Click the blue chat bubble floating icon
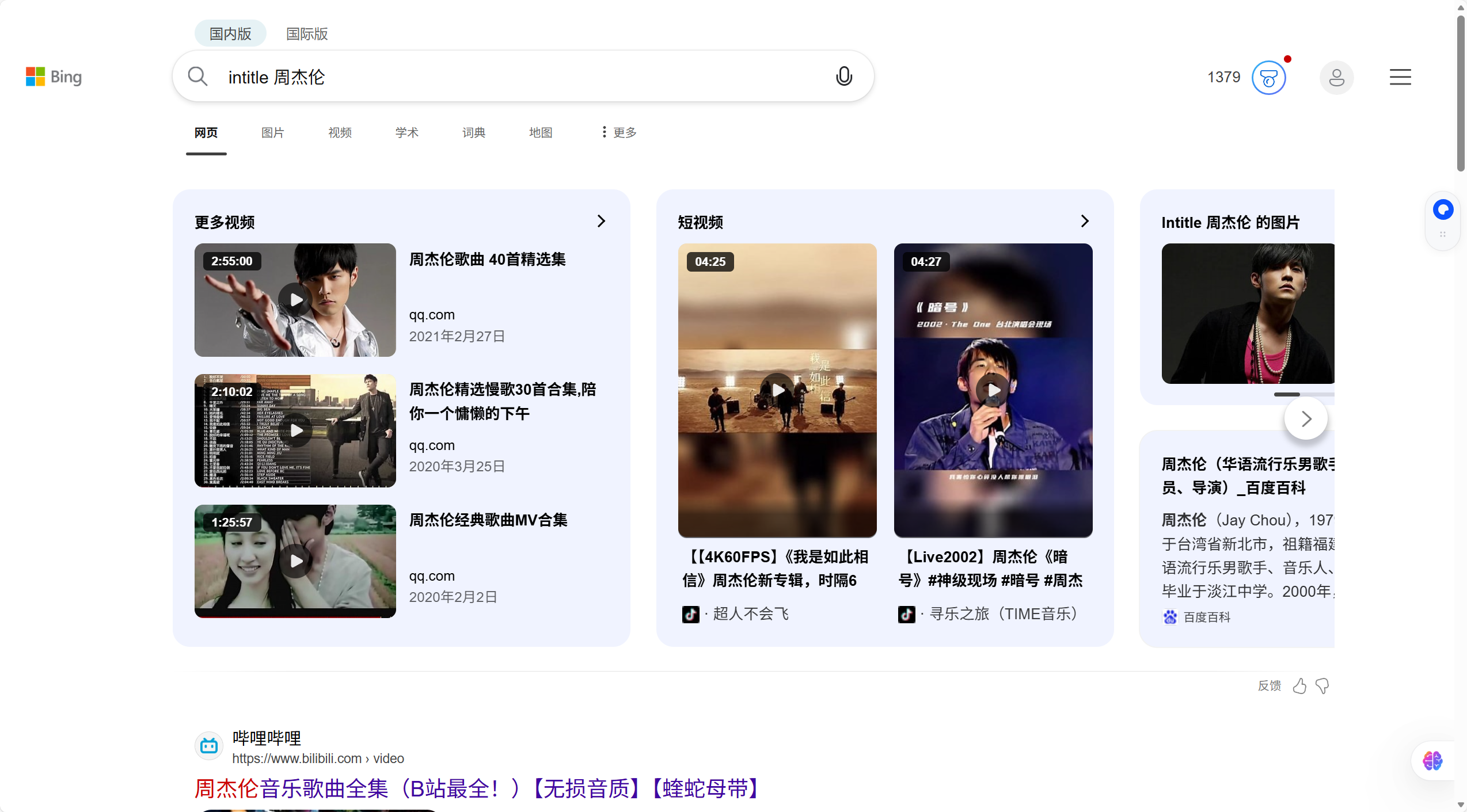Screen dimensions: 1467x812 coord(1443,209)
